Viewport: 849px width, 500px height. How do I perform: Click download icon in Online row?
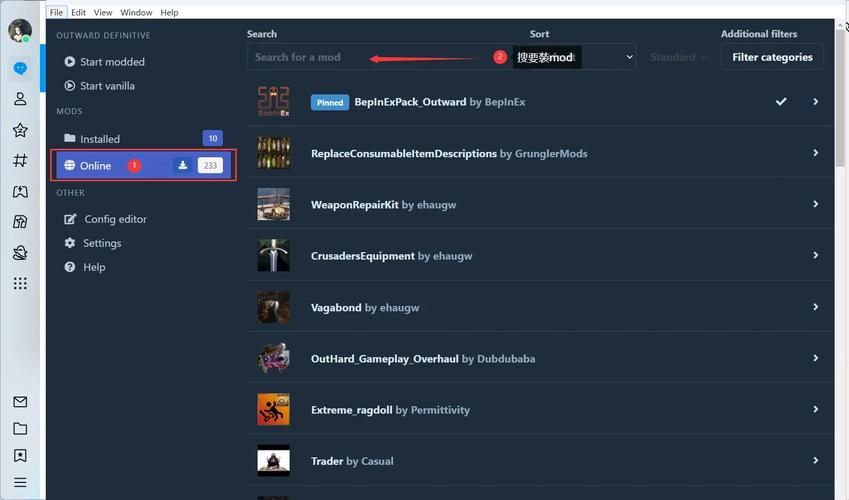point(182,165)
